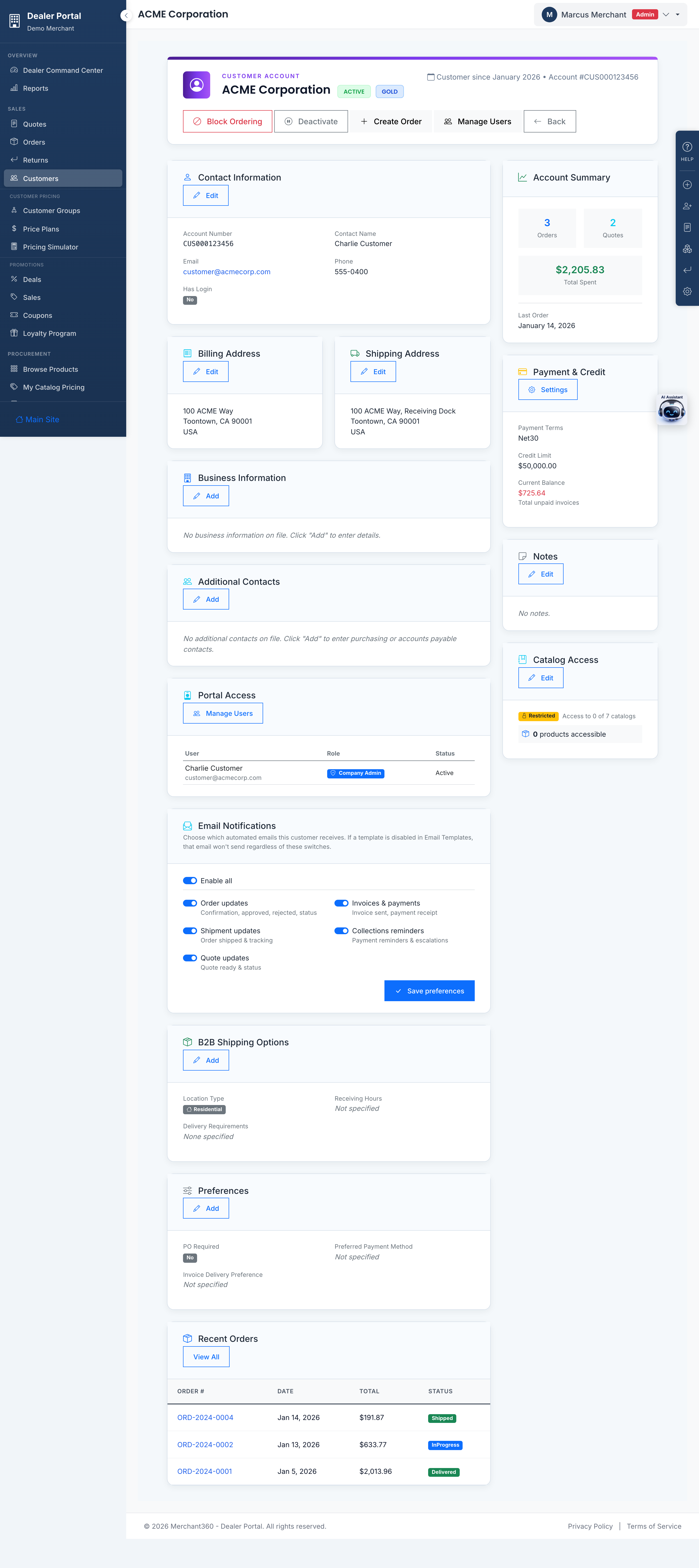Image resolution: width=699 pixels, height=1568 pixels.
Task: Click the Dealer Command Center gauge icon
Action: (x=14, y=70)
